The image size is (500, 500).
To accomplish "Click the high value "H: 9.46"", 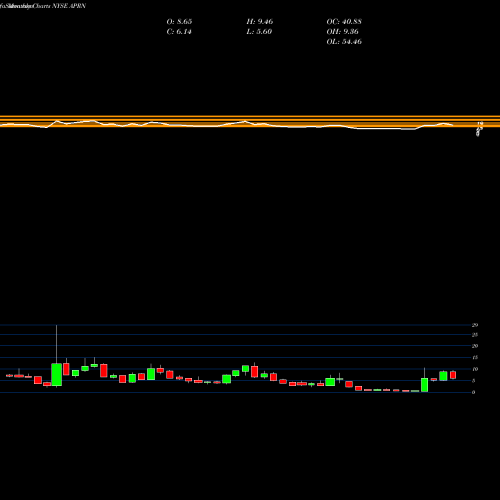I will tap(260, 22).
